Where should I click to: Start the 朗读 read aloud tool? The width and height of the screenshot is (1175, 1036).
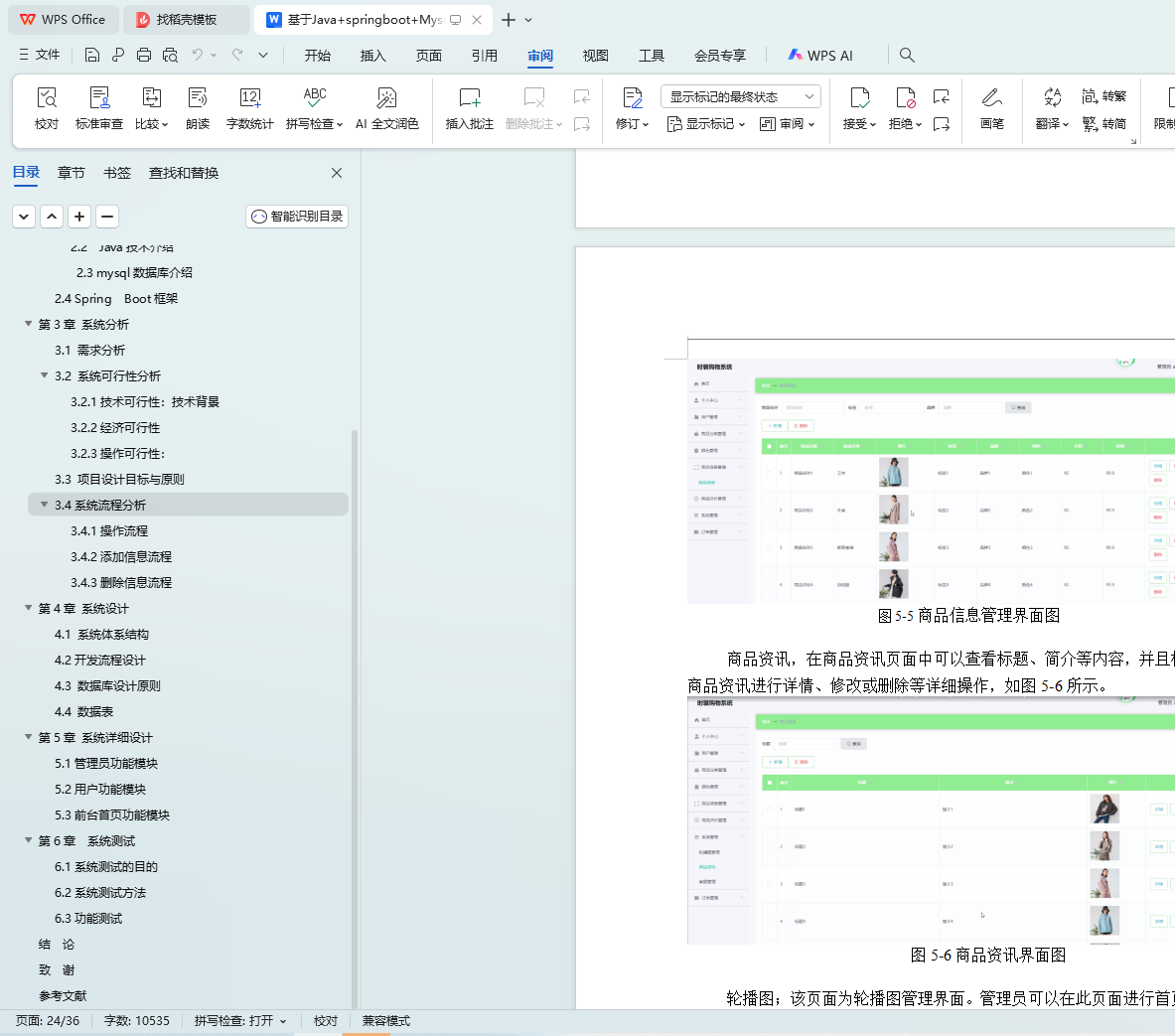point(198,108)
